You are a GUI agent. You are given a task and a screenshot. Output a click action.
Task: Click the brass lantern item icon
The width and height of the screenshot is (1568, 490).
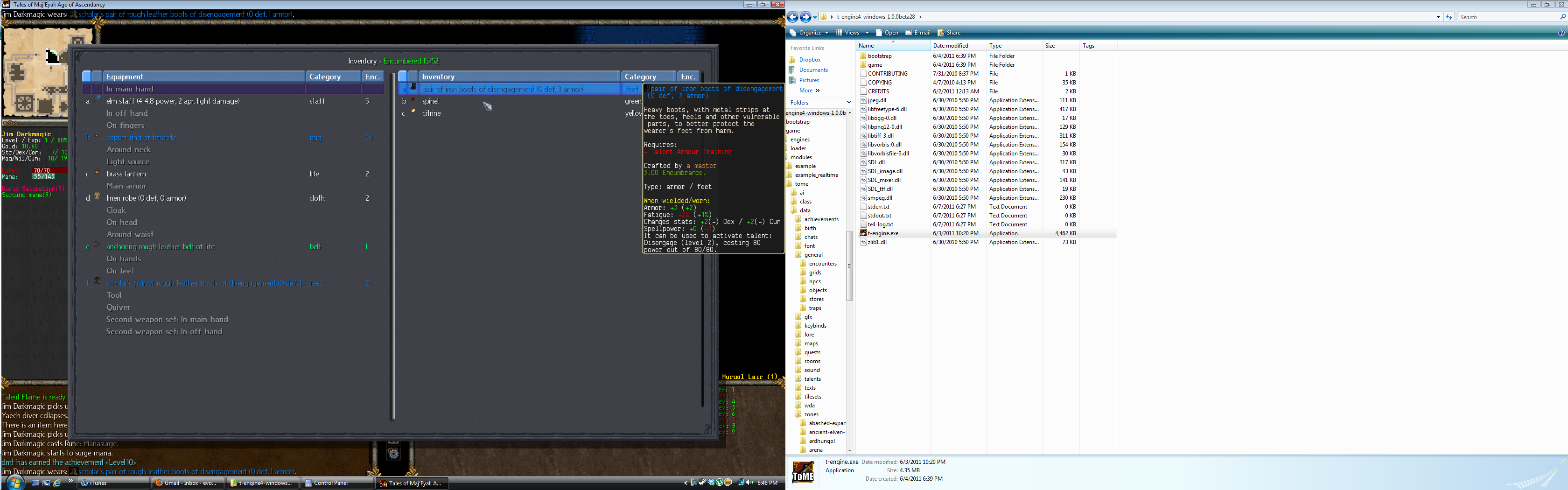97,173
